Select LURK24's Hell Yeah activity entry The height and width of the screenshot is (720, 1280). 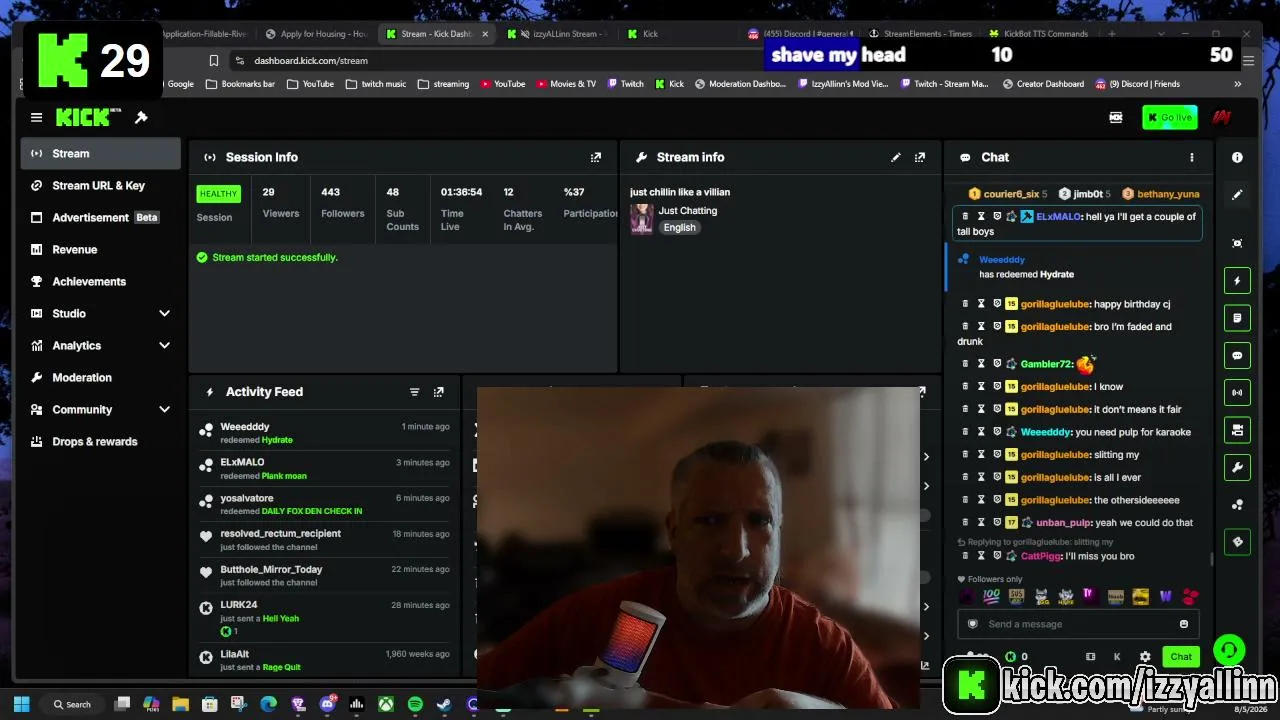click(325, 618)
